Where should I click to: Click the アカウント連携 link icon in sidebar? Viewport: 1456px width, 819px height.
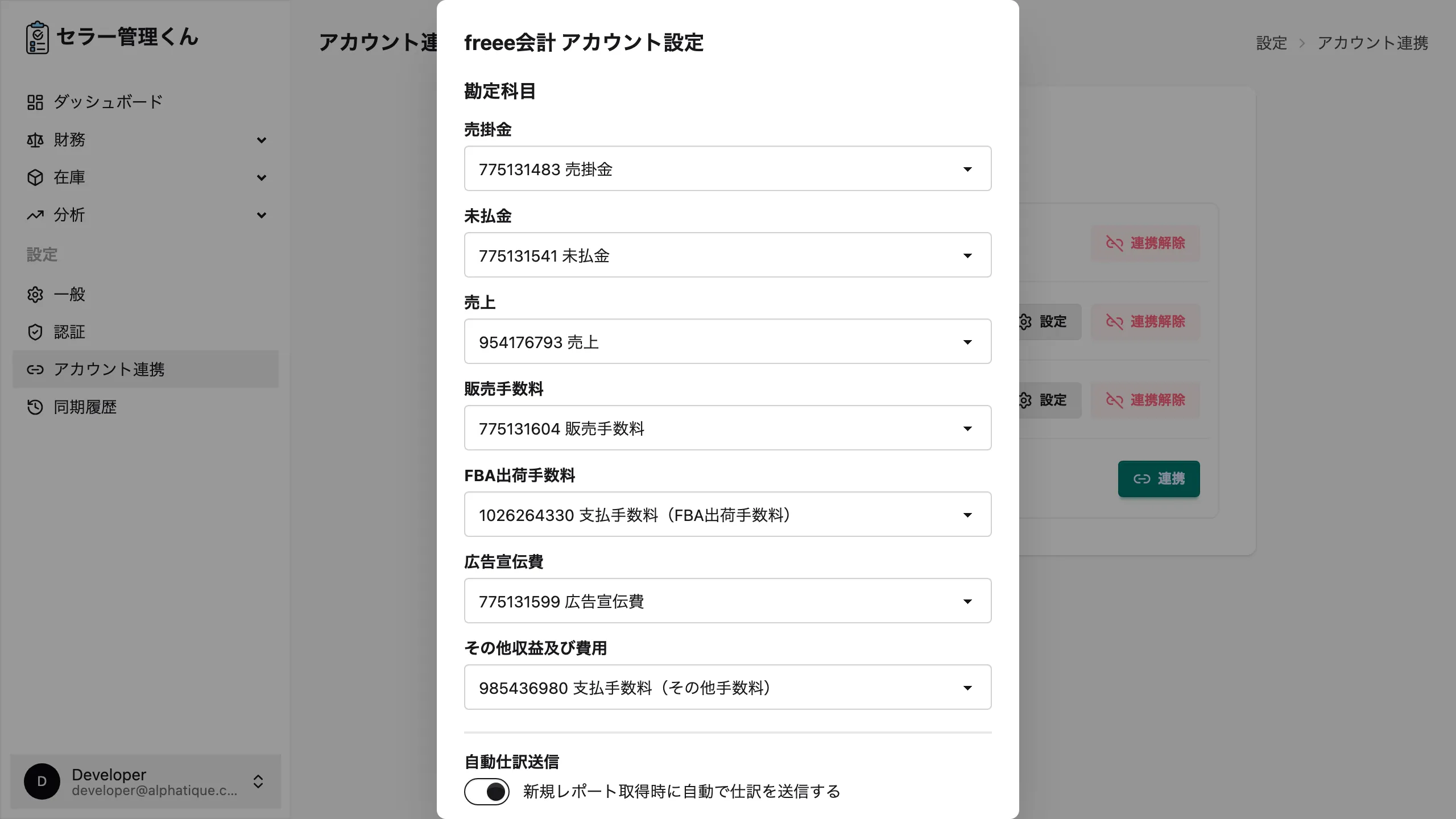point(35,370)
